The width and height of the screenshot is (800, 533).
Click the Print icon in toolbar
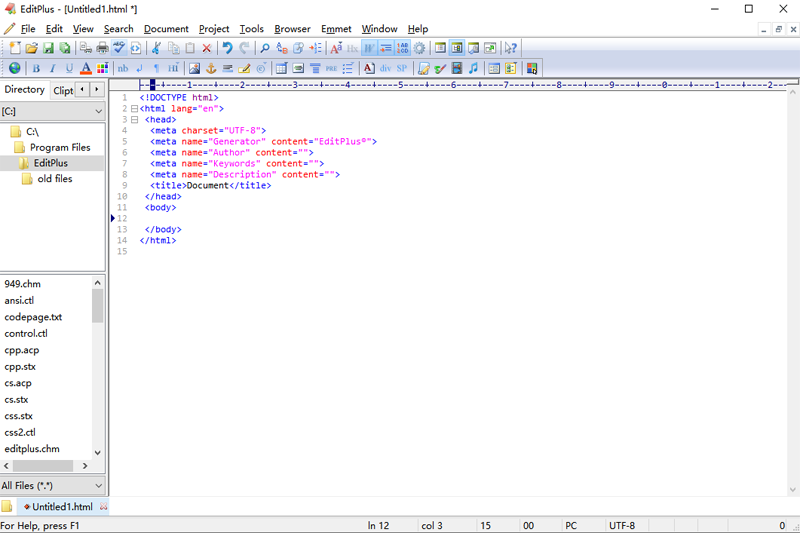click(x=103, y=48)
